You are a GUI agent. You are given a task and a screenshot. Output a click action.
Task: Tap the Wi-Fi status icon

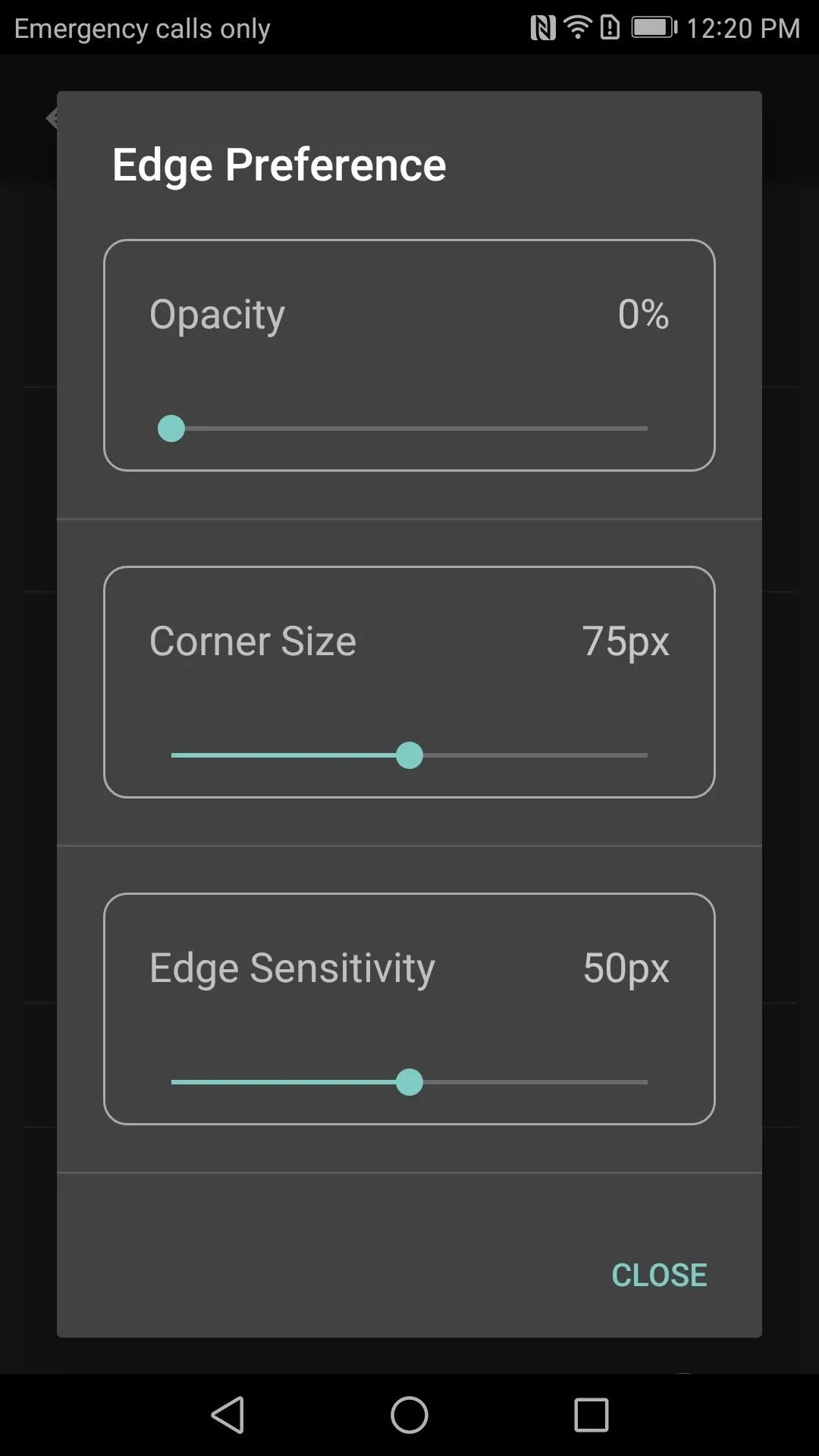(578, 28)
